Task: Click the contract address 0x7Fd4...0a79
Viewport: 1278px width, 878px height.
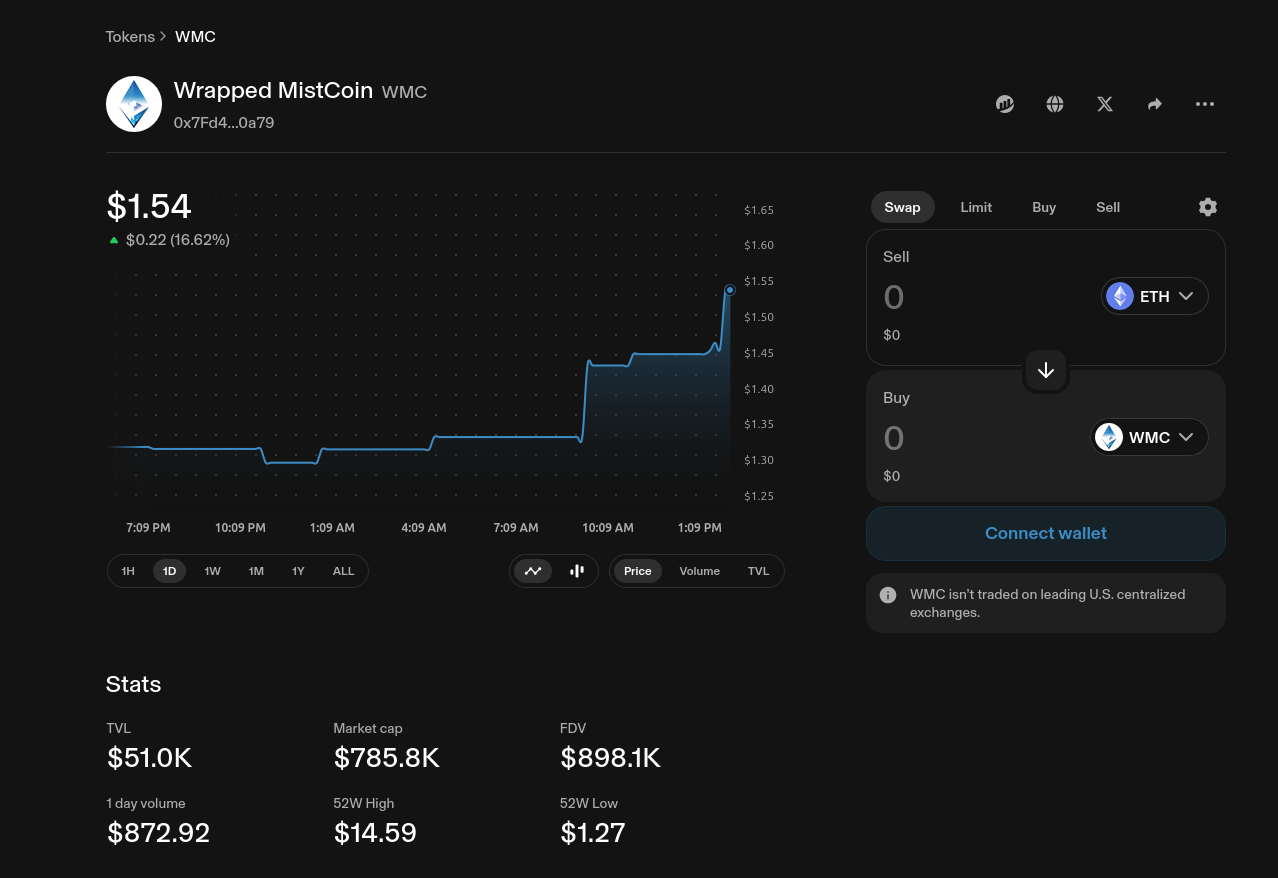Action: coord(224,122)
